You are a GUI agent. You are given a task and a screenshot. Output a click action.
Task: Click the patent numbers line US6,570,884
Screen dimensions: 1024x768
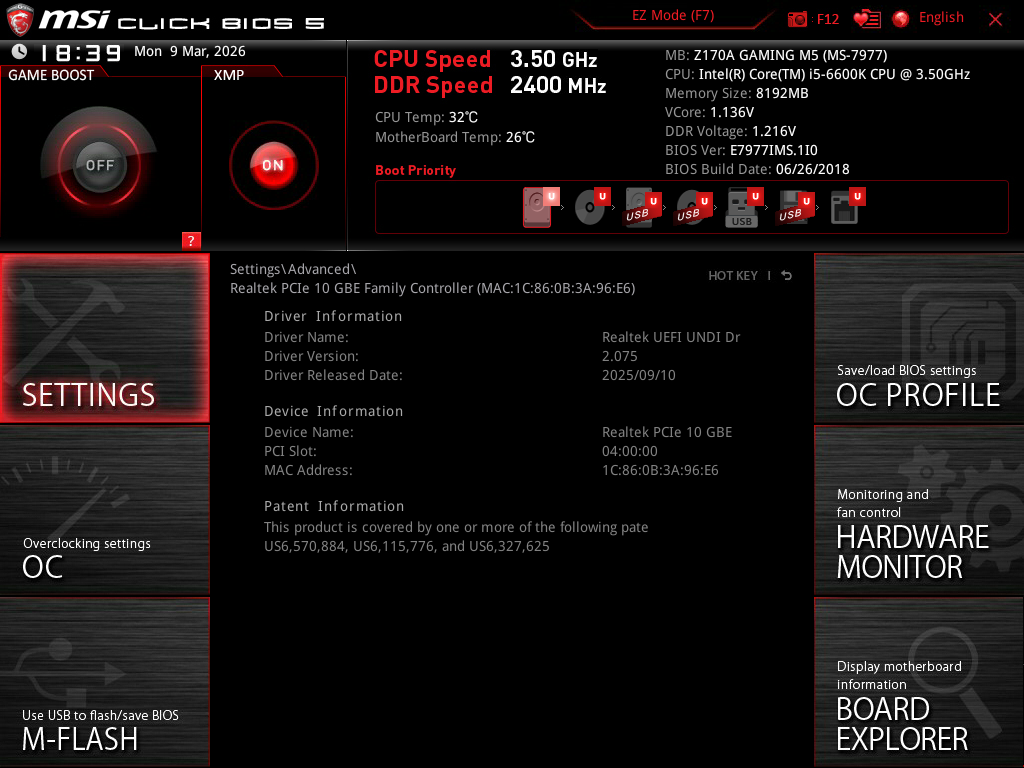(407, 546)
